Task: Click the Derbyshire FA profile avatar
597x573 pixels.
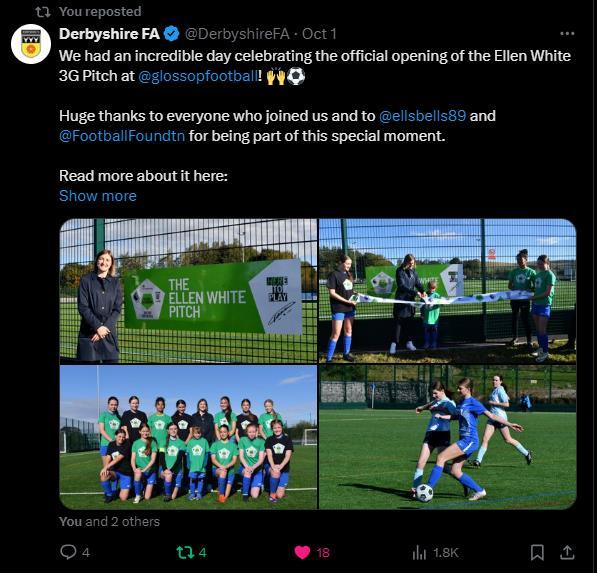Action: click(31, 44)
